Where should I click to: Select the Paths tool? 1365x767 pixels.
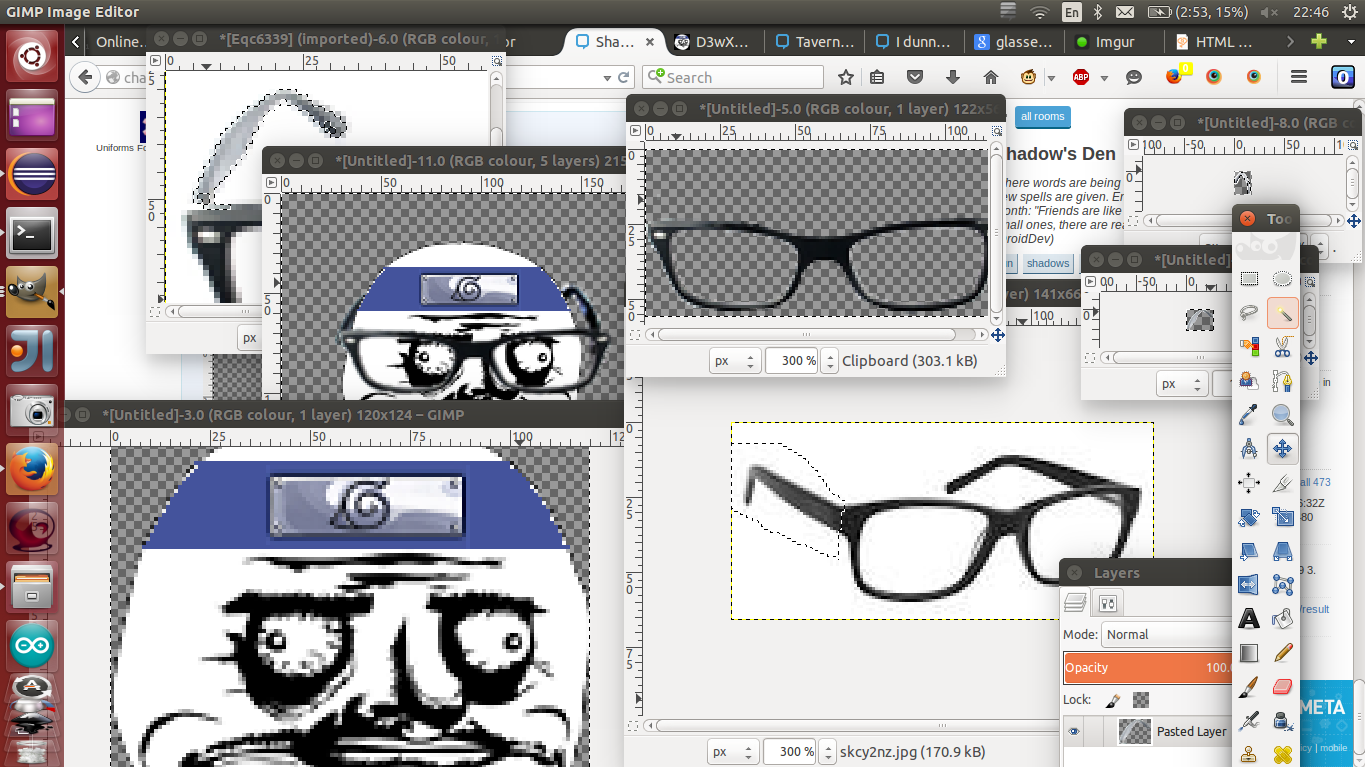coord(1282,381)
